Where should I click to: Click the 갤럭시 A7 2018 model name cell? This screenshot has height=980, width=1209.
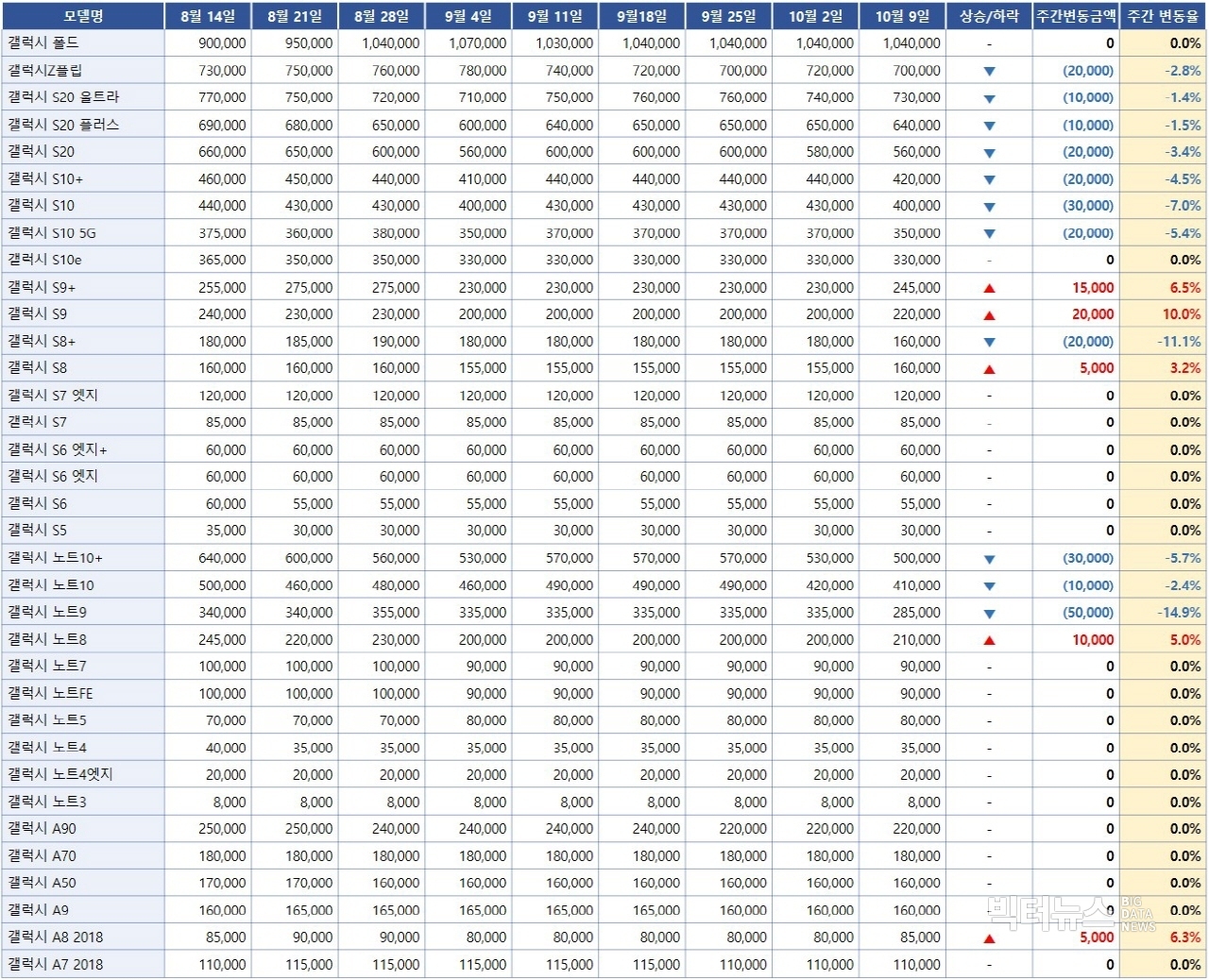click(83, 964)
